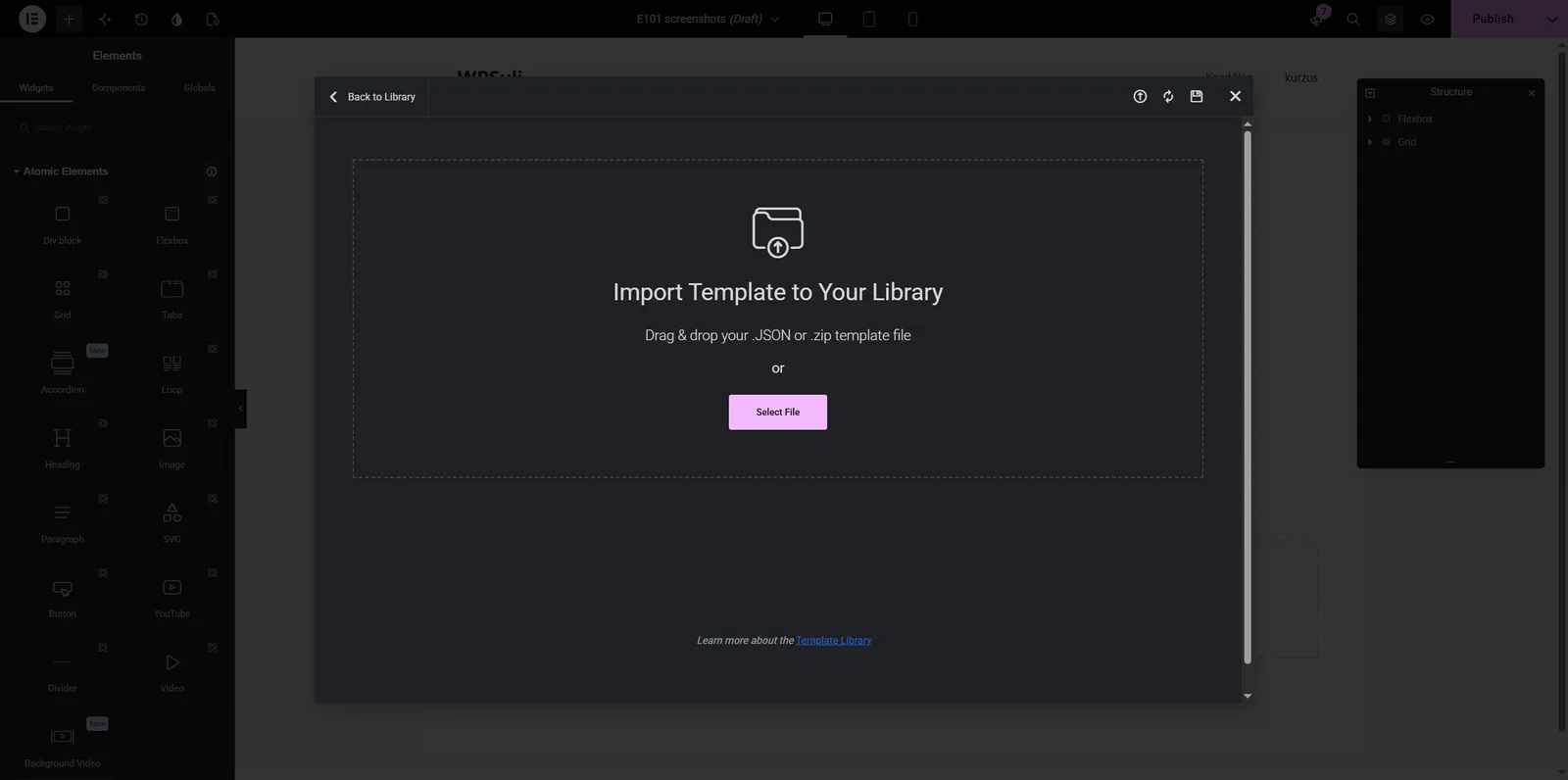Click the kurzus menu link on page
Screen dimensions: 1568x780
(x=1301, y=77)
